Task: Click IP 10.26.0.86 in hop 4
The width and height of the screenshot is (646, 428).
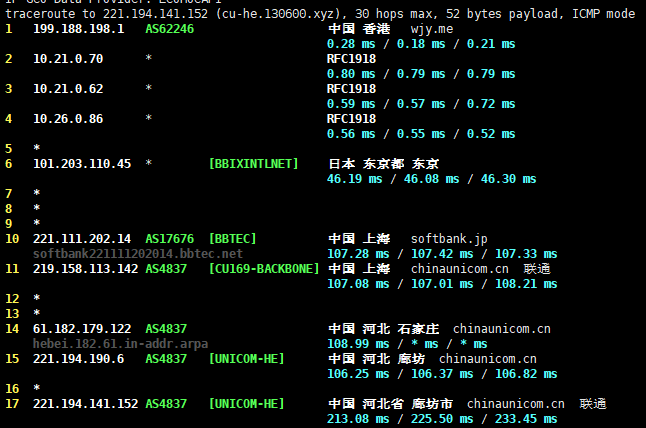Action: (68, 119)
